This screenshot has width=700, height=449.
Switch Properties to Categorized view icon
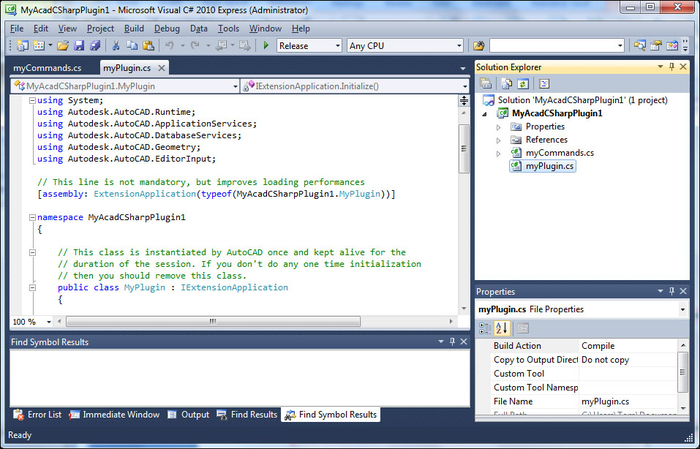click(485, 328)
